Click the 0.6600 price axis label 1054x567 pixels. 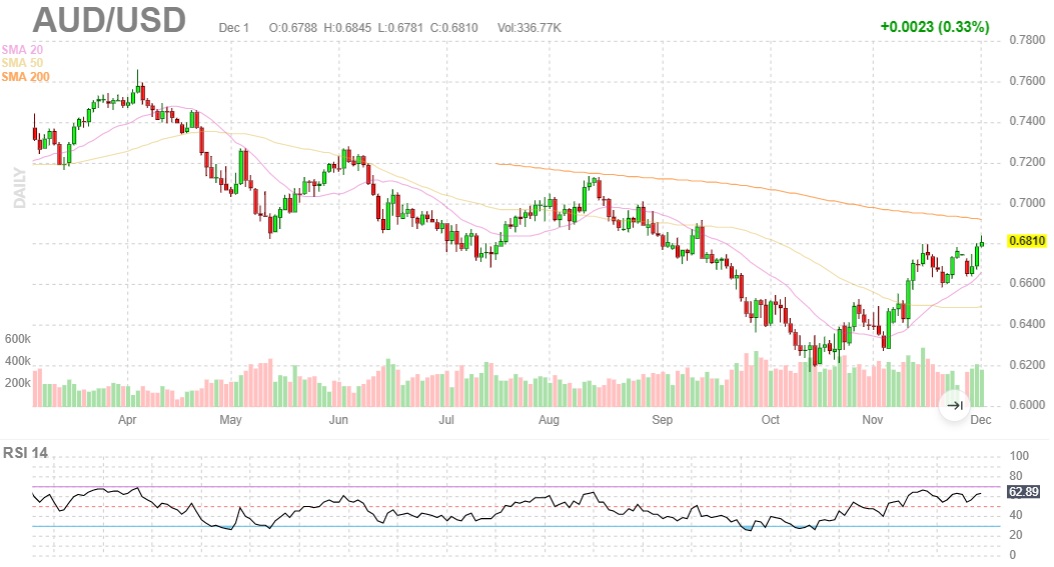coord(1027,283)
